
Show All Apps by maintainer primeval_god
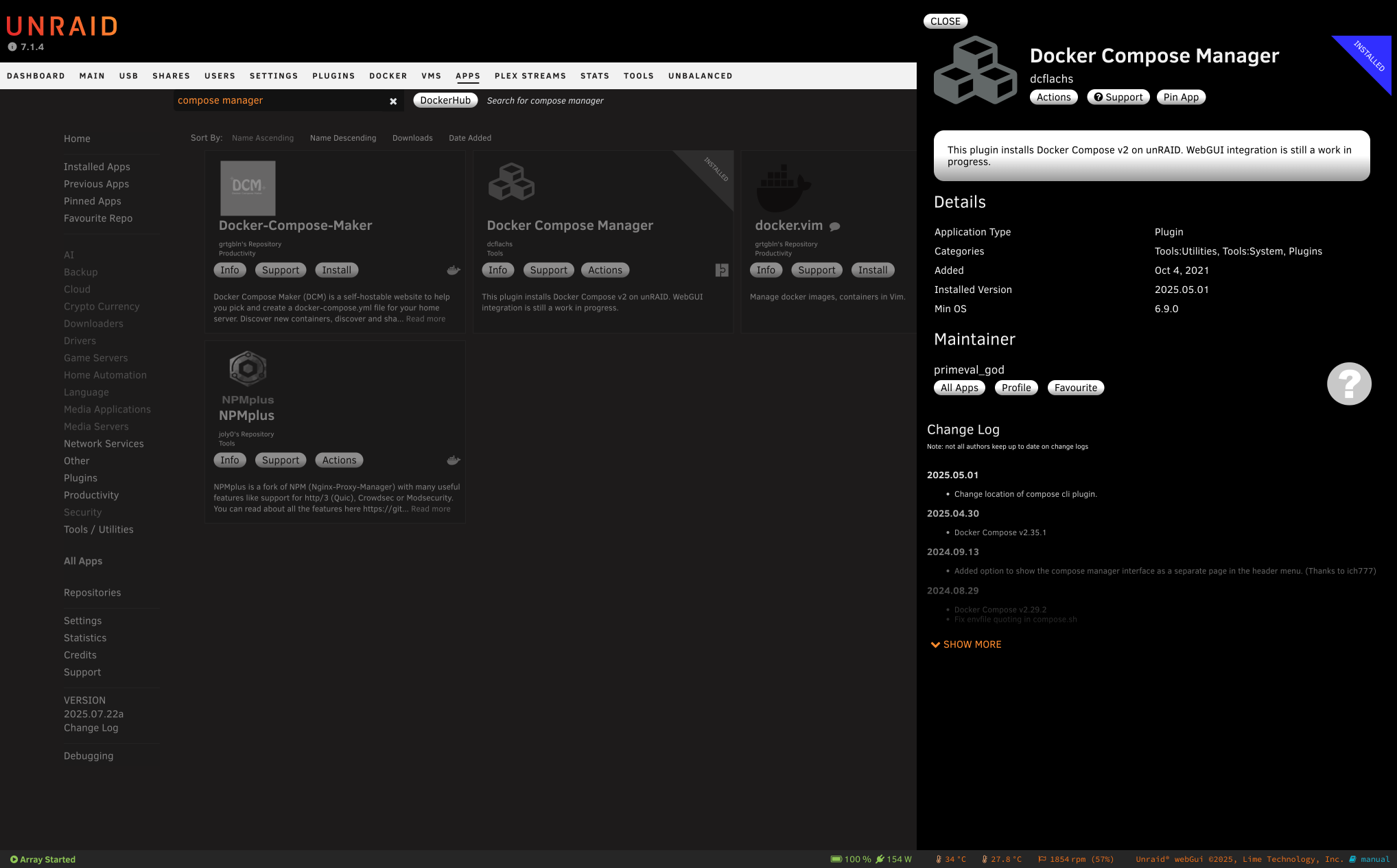pyautogui.click(x=959, y=388)
